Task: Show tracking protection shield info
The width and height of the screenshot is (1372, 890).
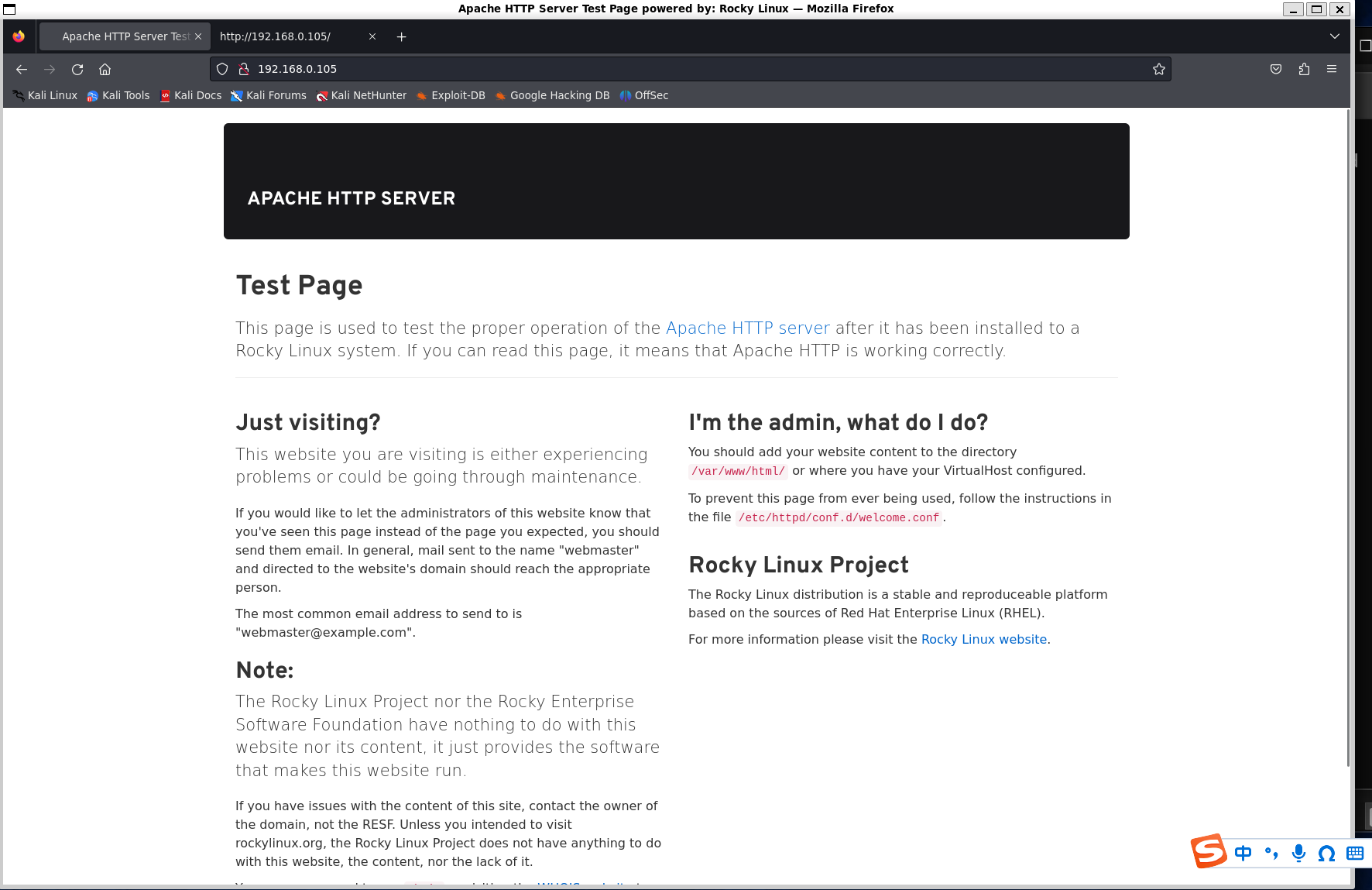Action: point(222,69)
